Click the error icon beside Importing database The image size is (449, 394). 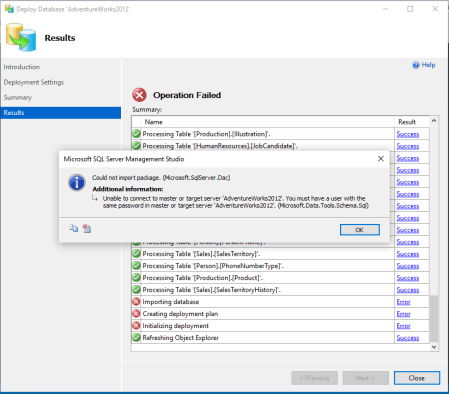pos(136,302)
